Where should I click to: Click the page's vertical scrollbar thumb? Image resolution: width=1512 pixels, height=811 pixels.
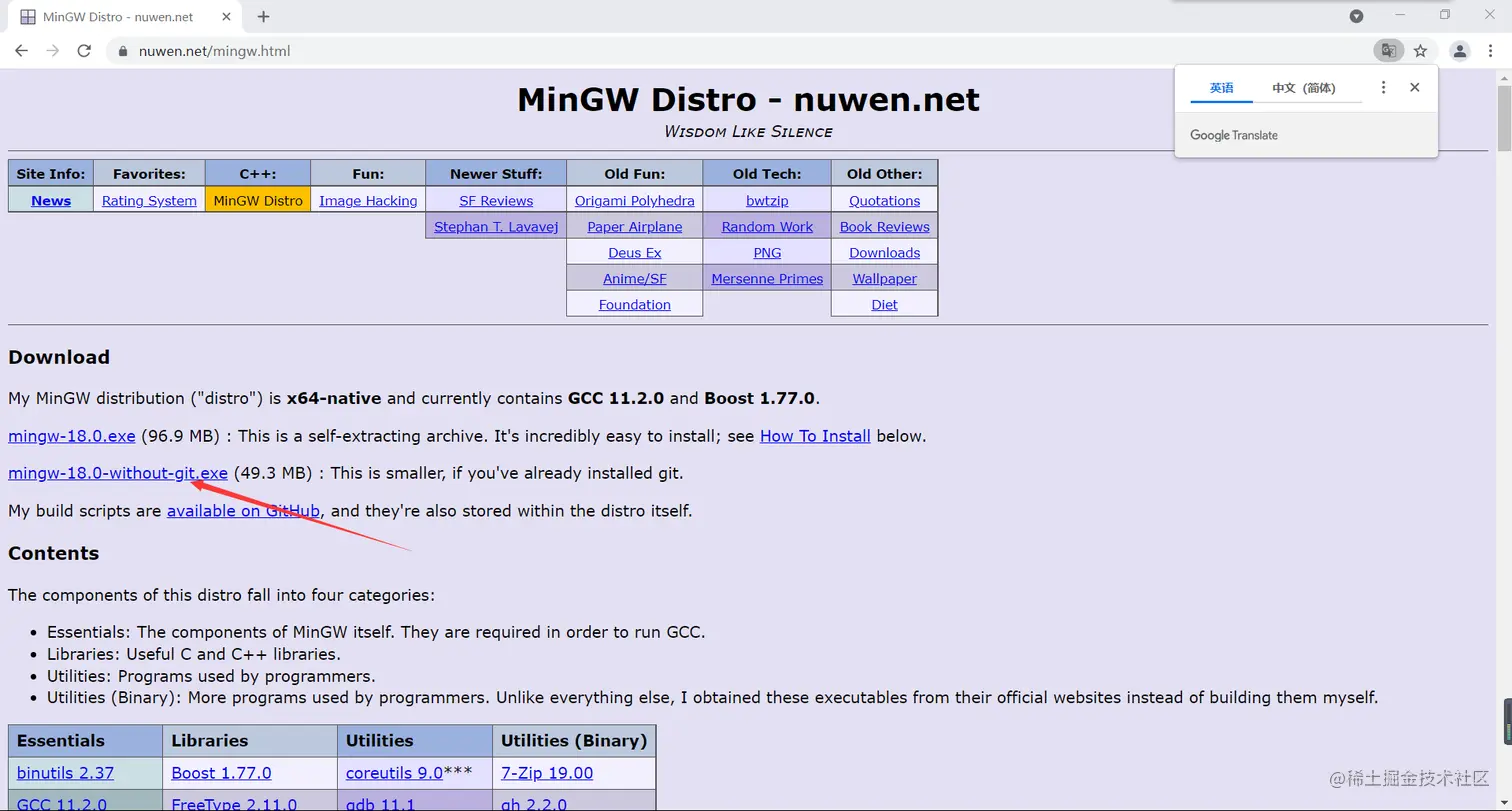click(x=1504, y=120)
